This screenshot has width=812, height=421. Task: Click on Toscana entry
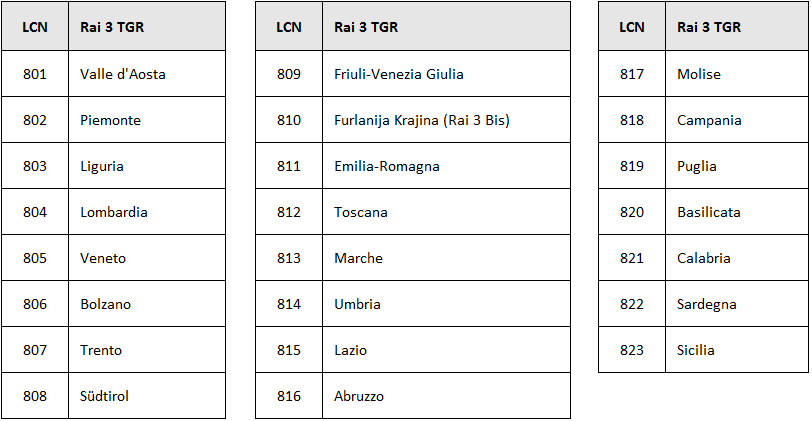(361, 212)
